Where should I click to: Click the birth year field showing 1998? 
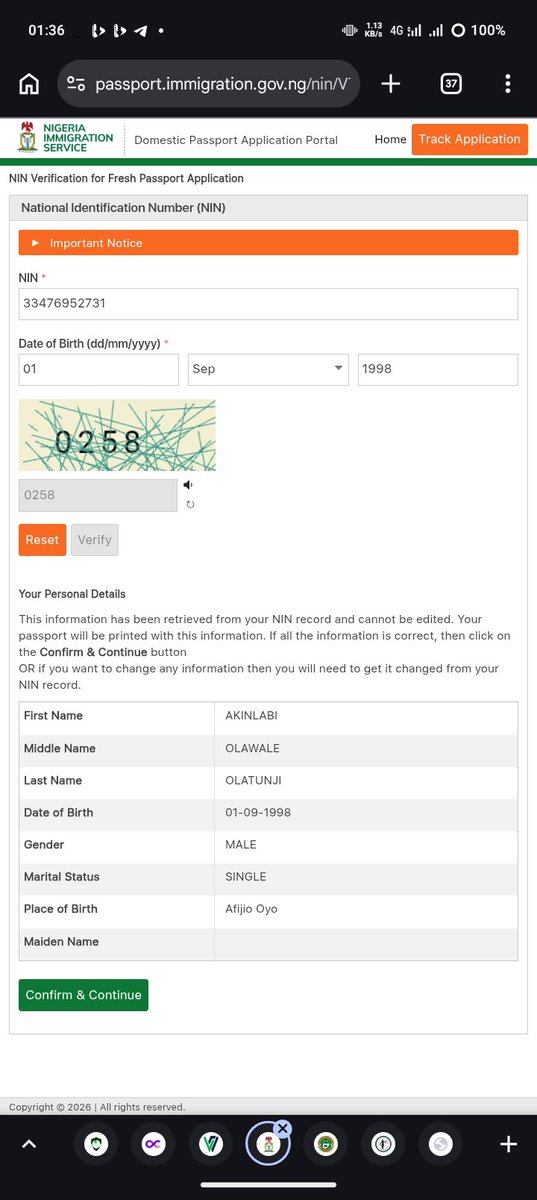(438, 369)
